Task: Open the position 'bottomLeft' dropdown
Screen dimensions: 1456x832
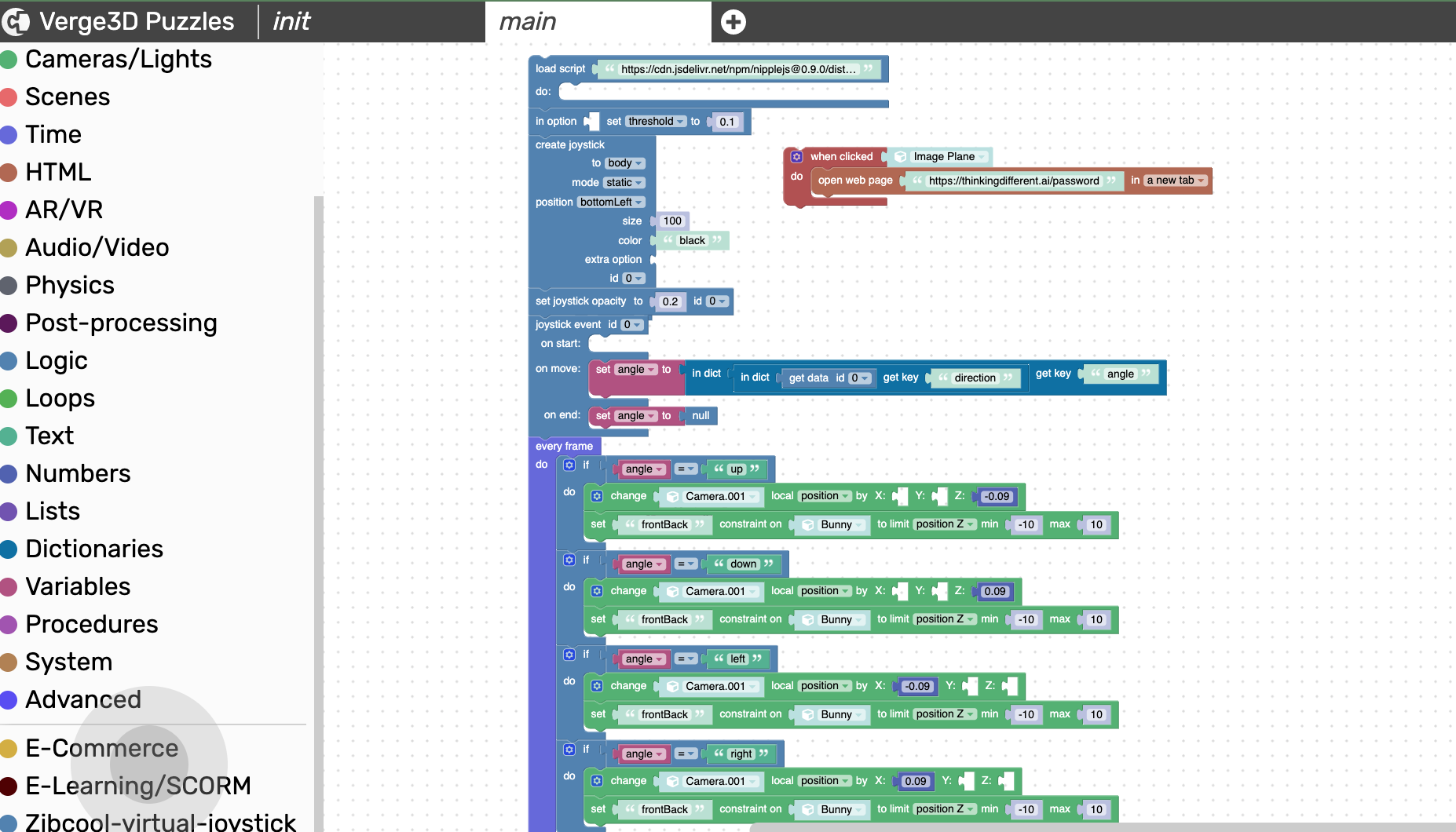Action: tap(612, 203)
